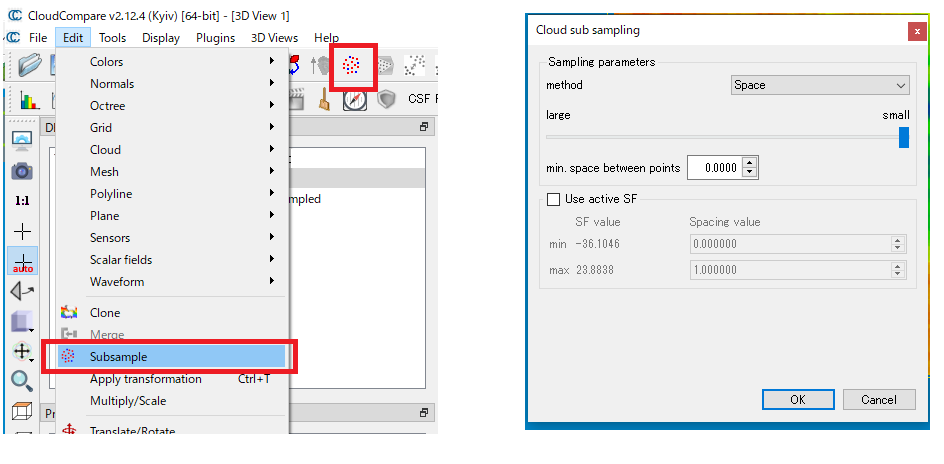Viewport: 944px width, 464px height.
Task: Click the triangle with curved arrow view icon
Action: pos(22,292)
